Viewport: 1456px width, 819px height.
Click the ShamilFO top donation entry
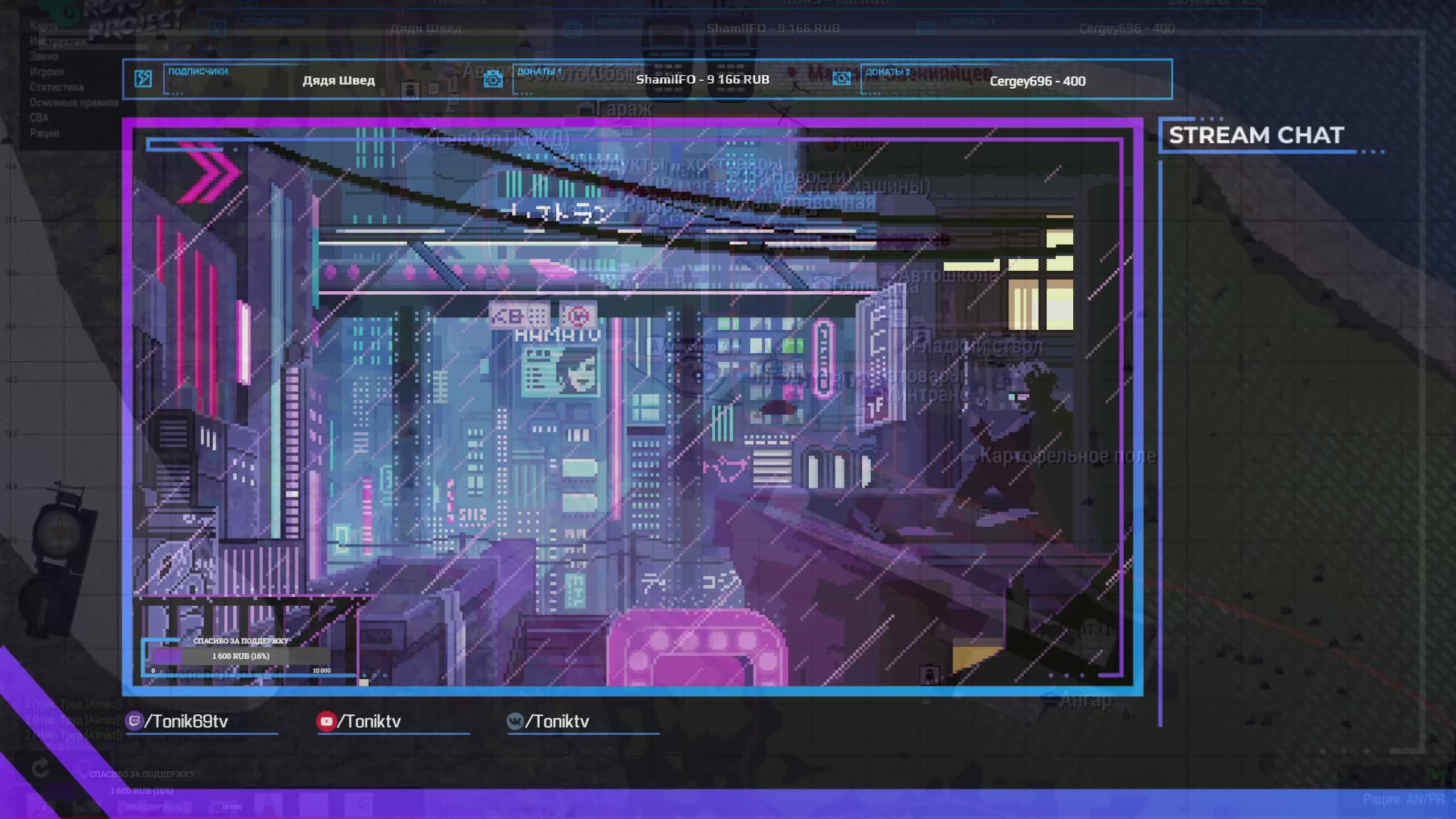[x=702, y=80]
